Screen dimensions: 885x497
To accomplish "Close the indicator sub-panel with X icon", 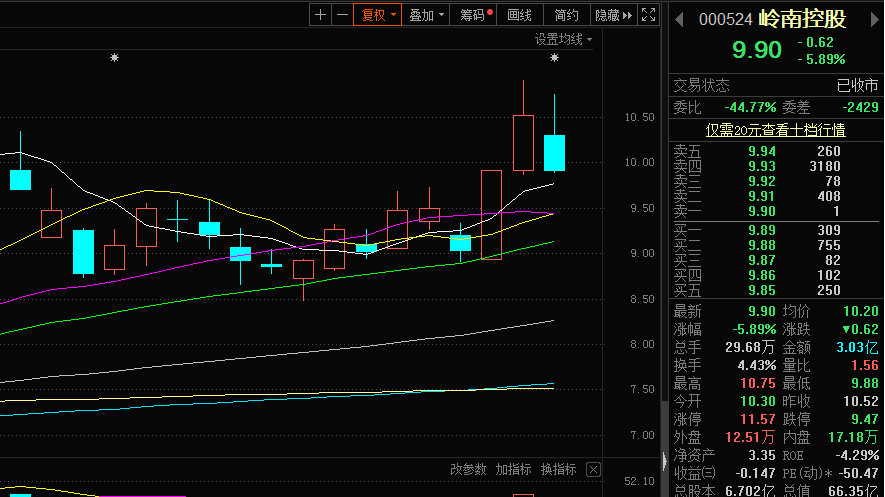I will tap(593, 469).
